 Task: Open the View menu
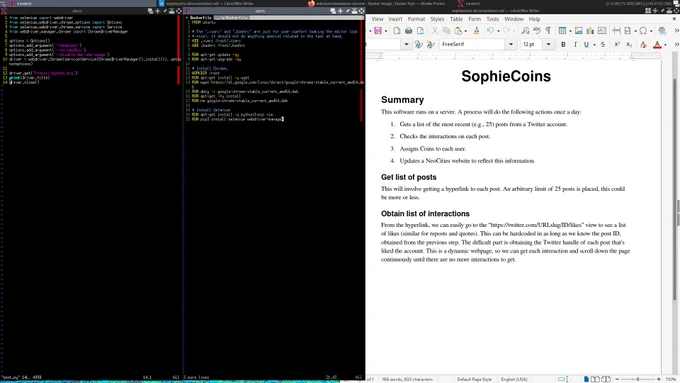(377, 19)
